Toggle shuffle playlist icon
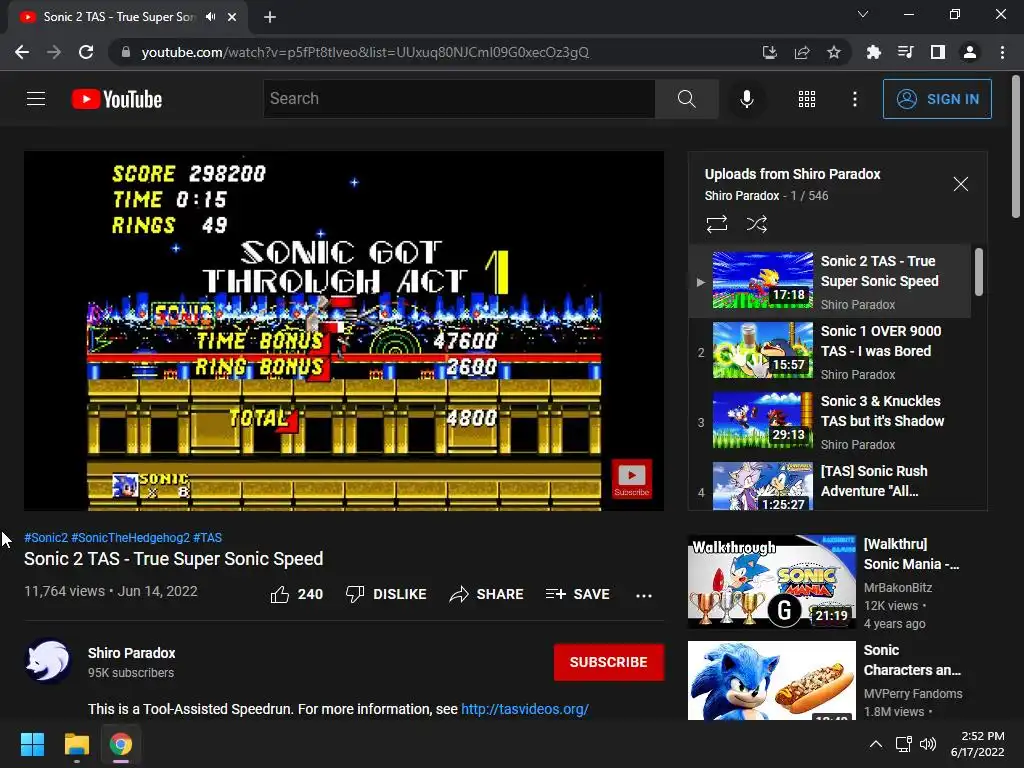 [x=756, y=224]
